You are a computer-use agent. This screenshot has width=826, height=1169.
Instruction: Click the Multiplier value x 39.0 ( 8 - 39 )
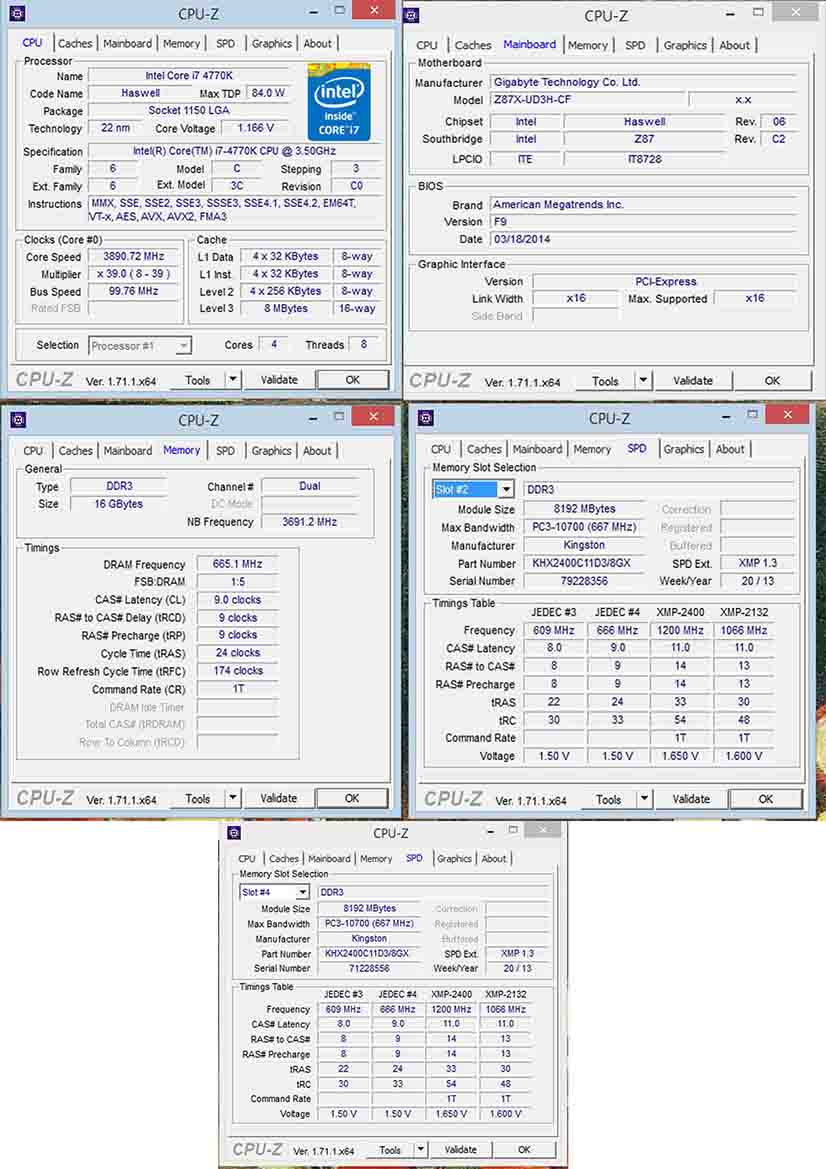(134, 274)
